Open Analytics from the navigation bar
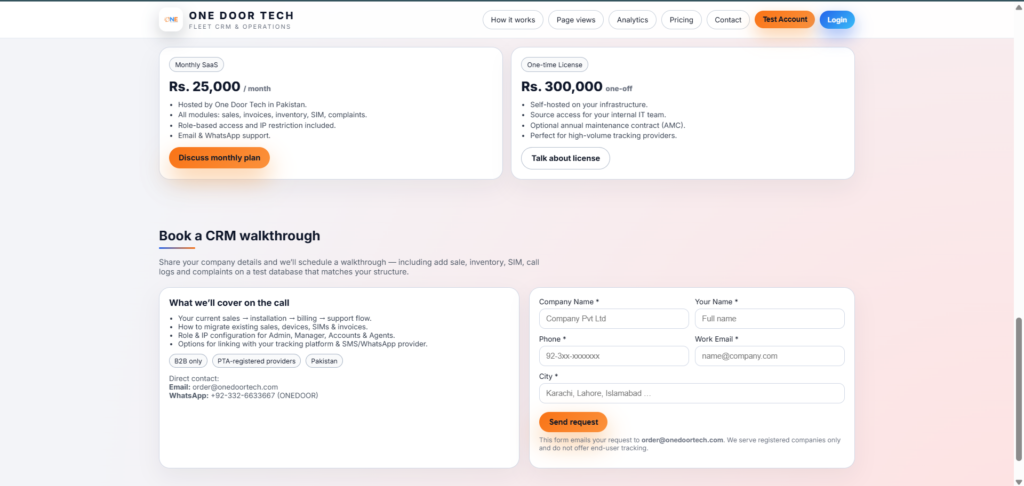Screen dimensions: 1024x486 pyautogui.click(x=632, y=20)
